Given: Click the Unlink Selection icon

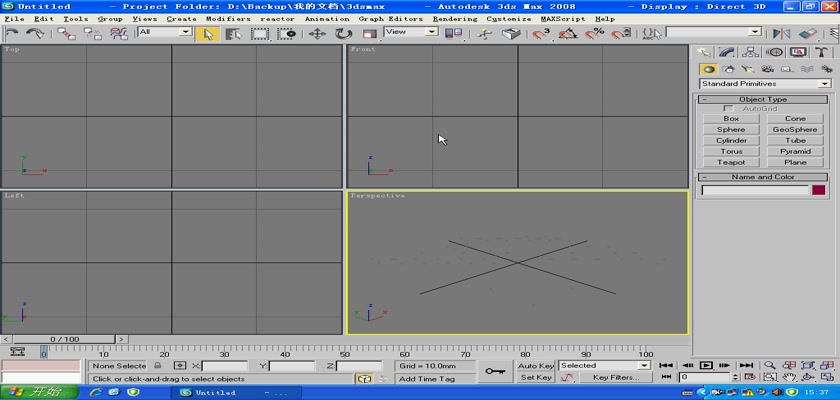Looking at the screenshot, I should (92, 33).
